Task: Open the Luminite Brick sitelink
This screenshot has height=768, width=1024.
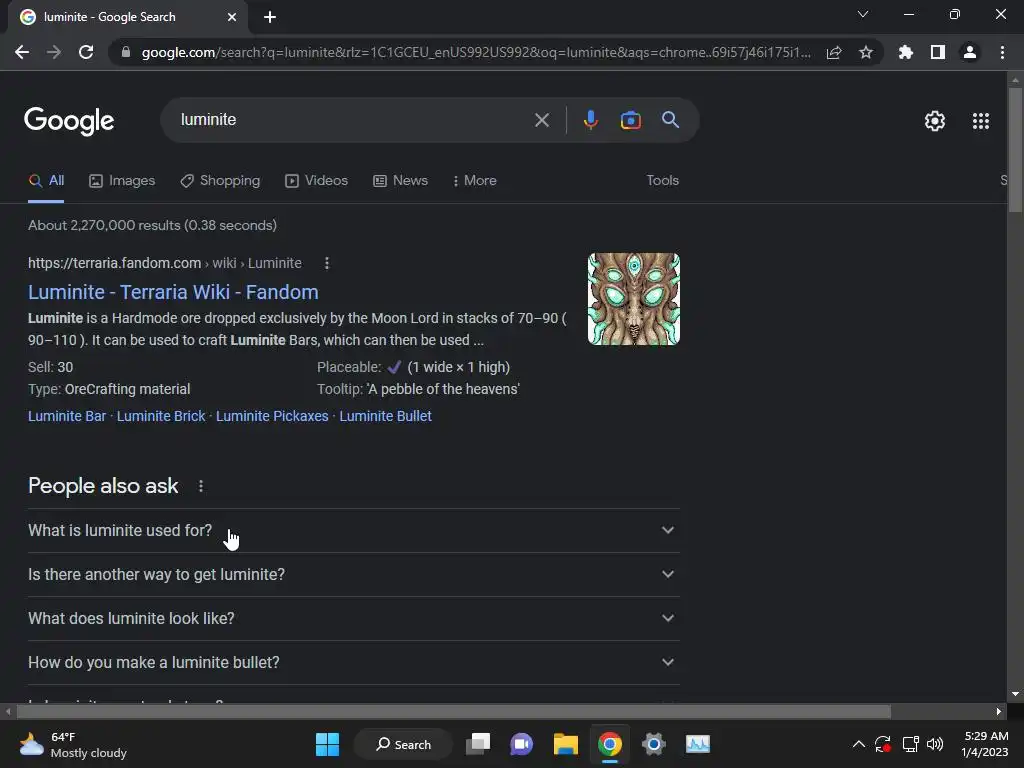Action: point(161,416)
